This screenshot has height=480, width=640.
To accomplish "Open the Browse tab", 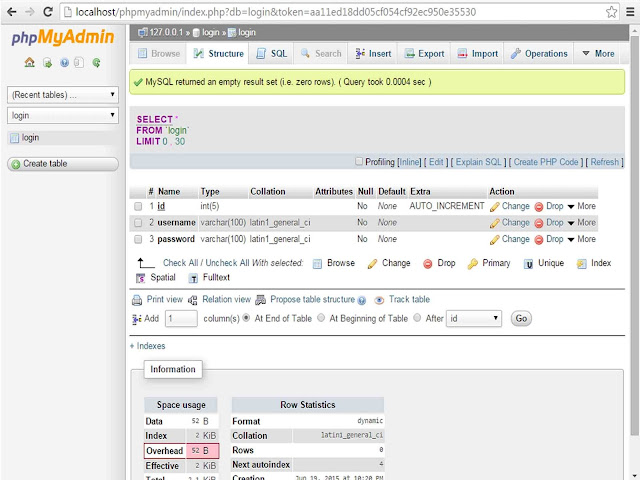I will point(159,53).
